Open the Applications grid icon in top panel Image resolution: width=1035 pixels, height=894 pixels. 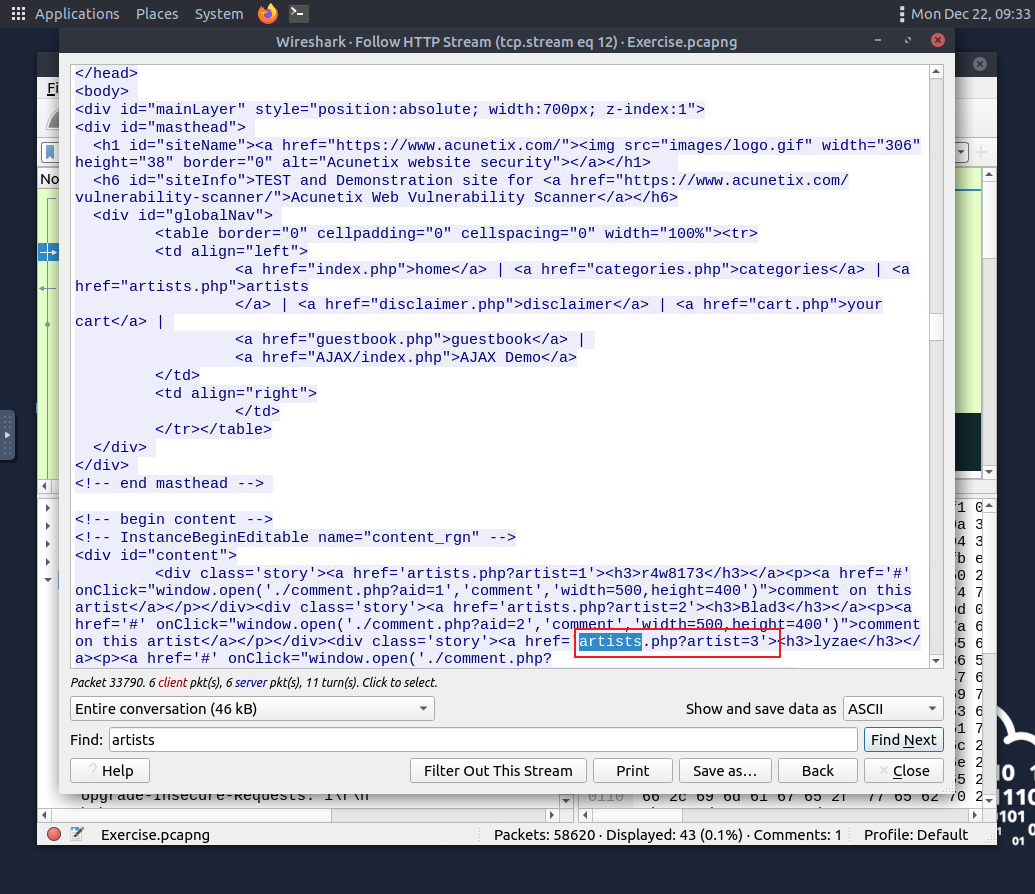click(18, 13)
